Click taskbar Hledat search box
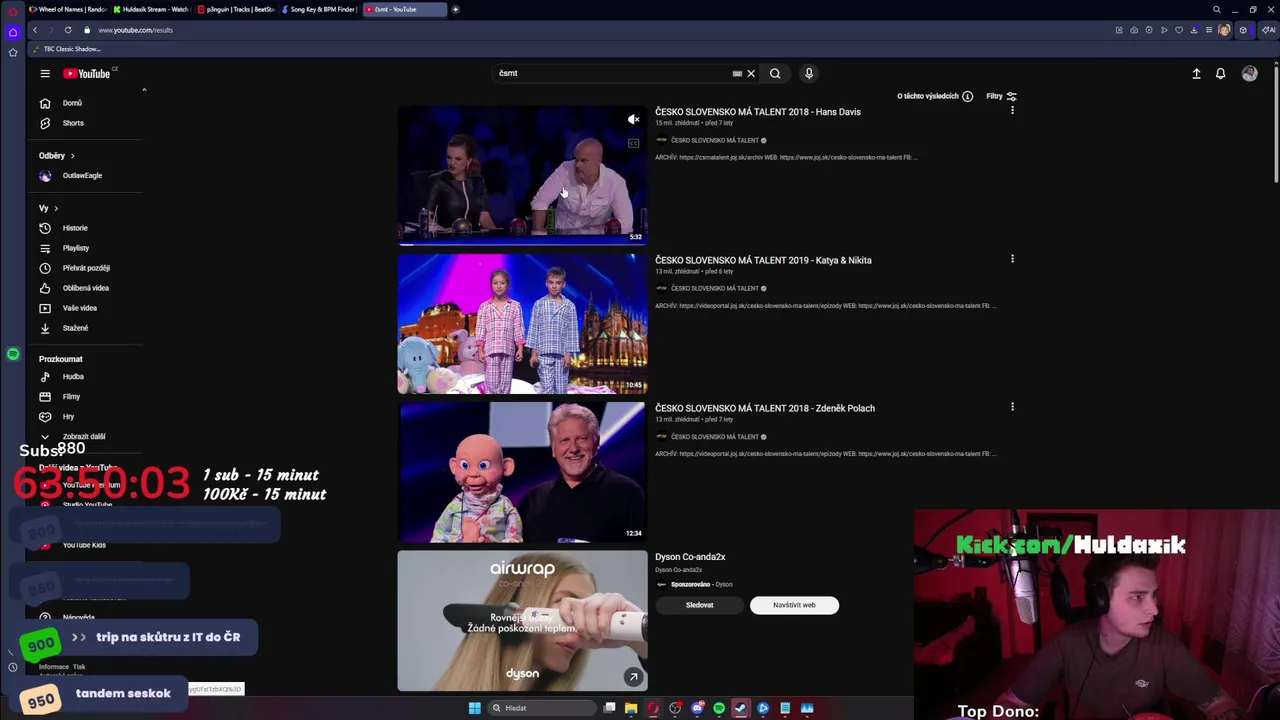This screenshot has height=720, width=1280. pos(540,708)
